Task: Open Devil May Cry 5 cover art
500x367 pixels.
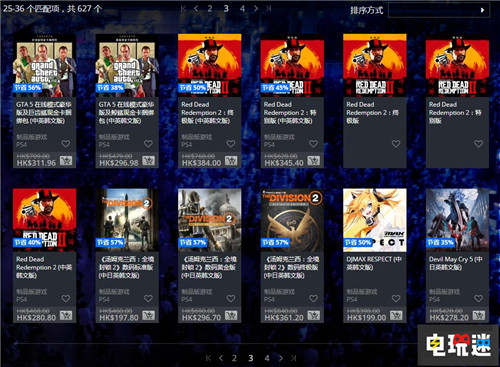Action: [457, 220]
